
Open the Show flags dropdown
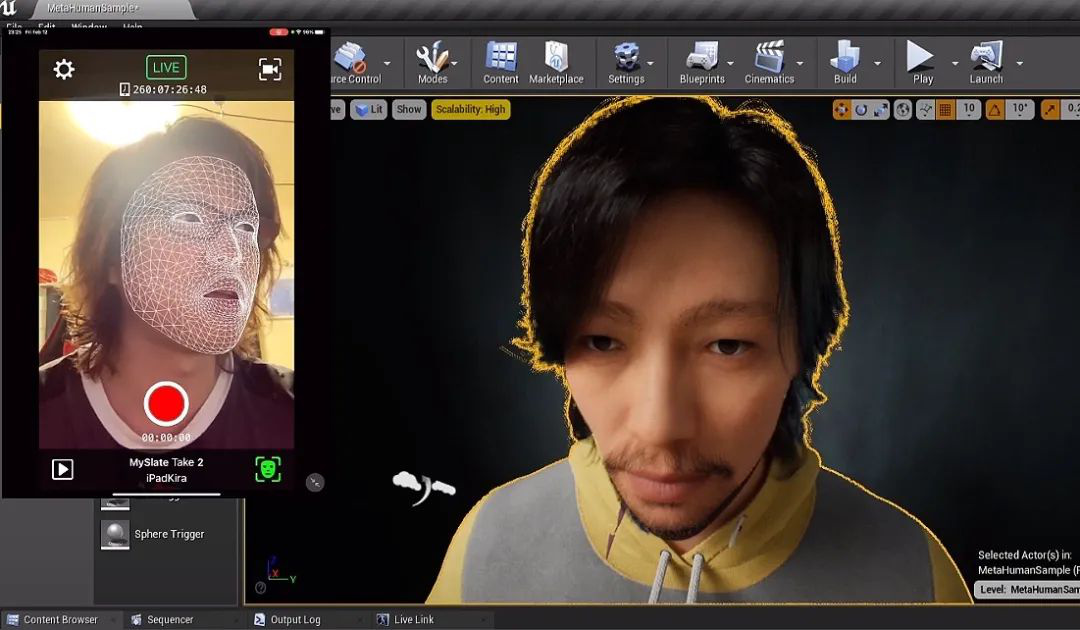coord(408,110)
